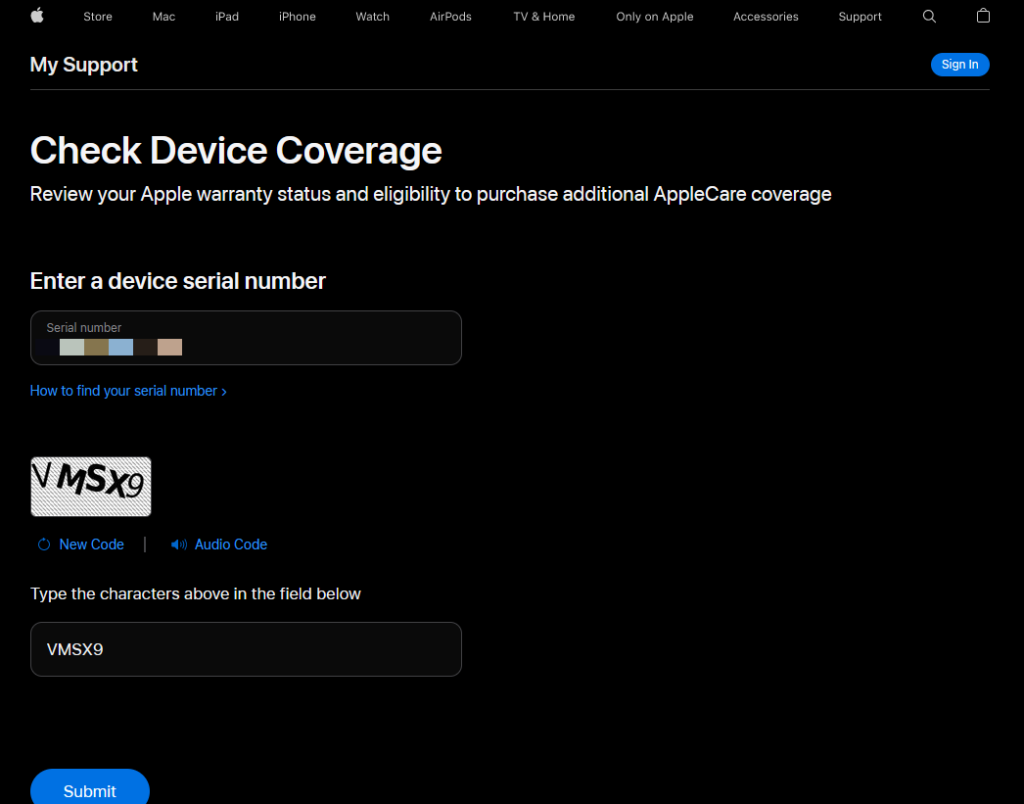The image size is (1024, 804).
Task: Click the My Support heading
Action: 84,65
